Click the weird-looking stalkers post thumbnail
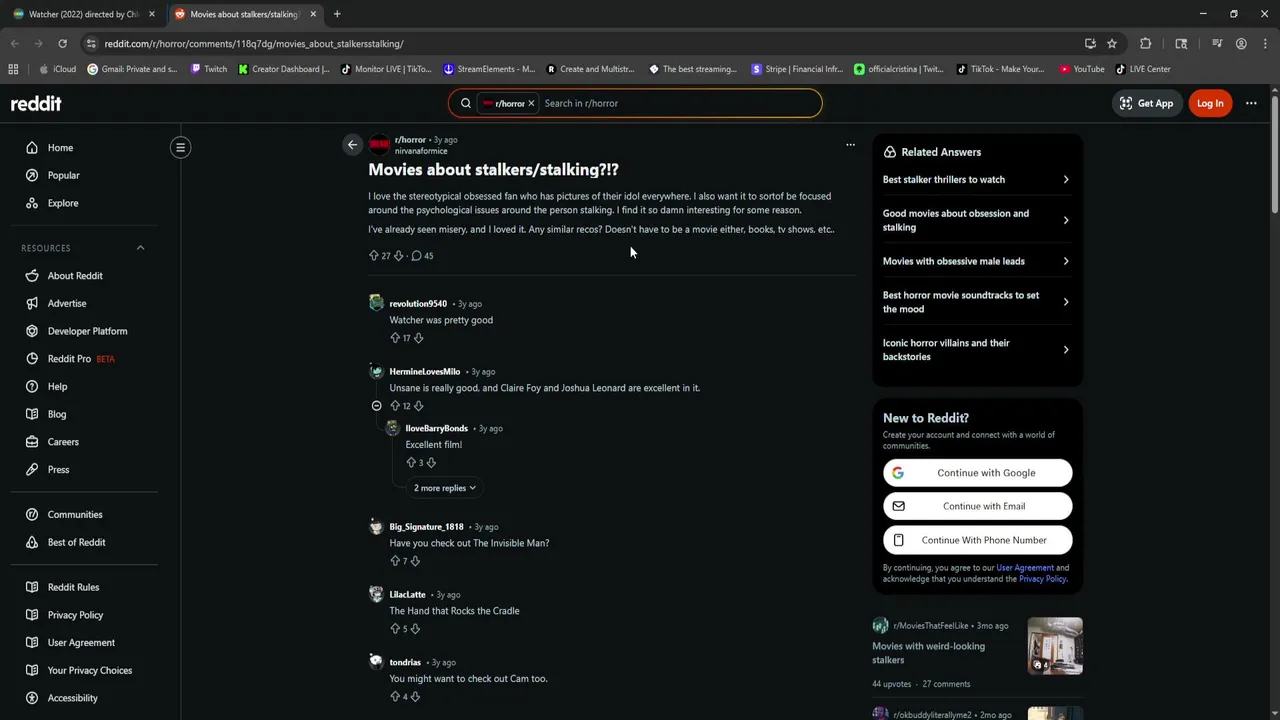 (1055, 646)
